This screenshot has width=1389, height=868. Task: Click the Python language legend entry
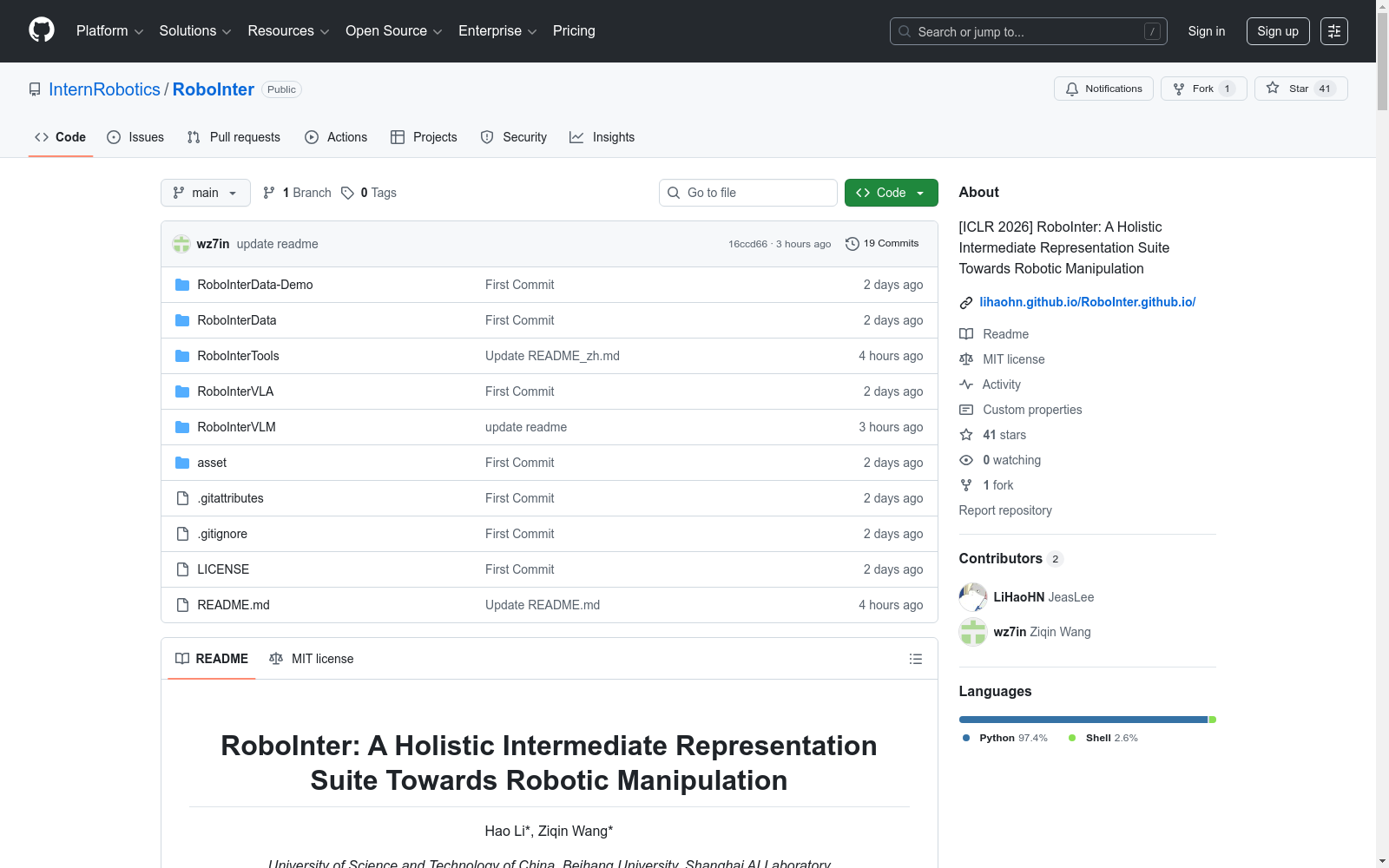coord(1005,738)
